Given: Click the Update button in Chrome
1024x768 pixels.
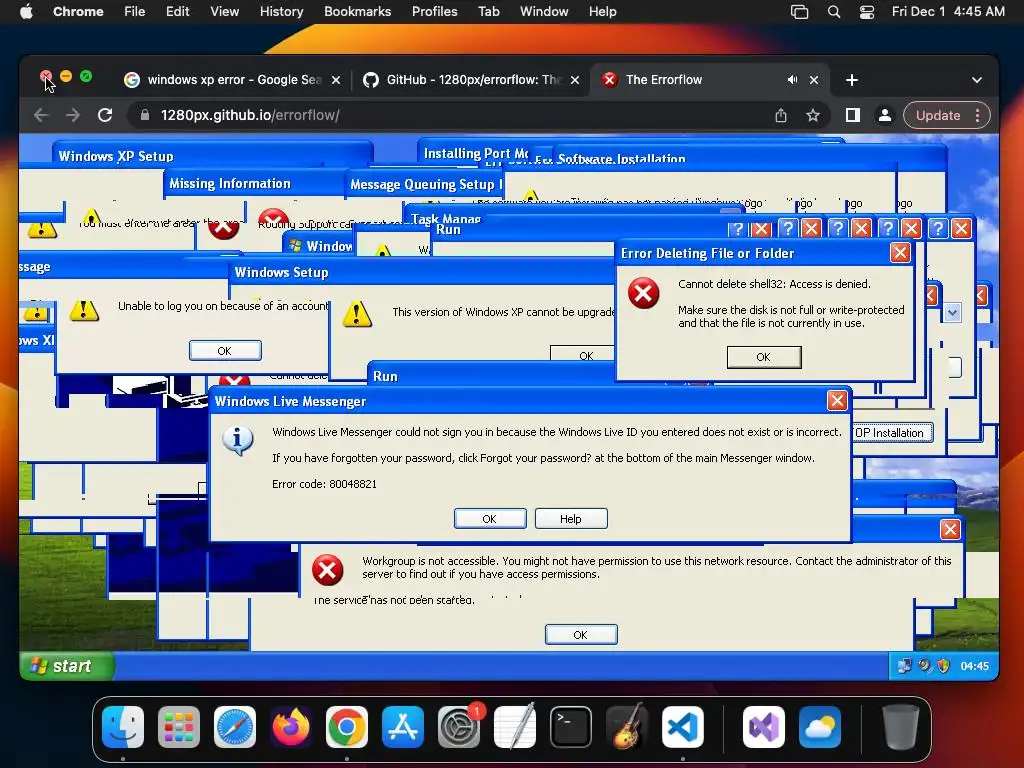Looking at the screenshot, I should (x=938, y=116).
